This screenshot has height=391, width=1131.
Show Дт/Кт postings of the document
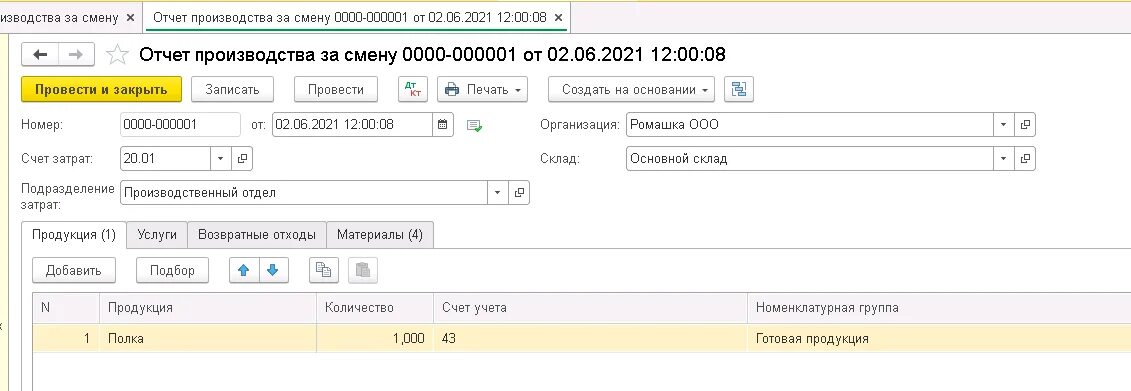click(413, 89)
